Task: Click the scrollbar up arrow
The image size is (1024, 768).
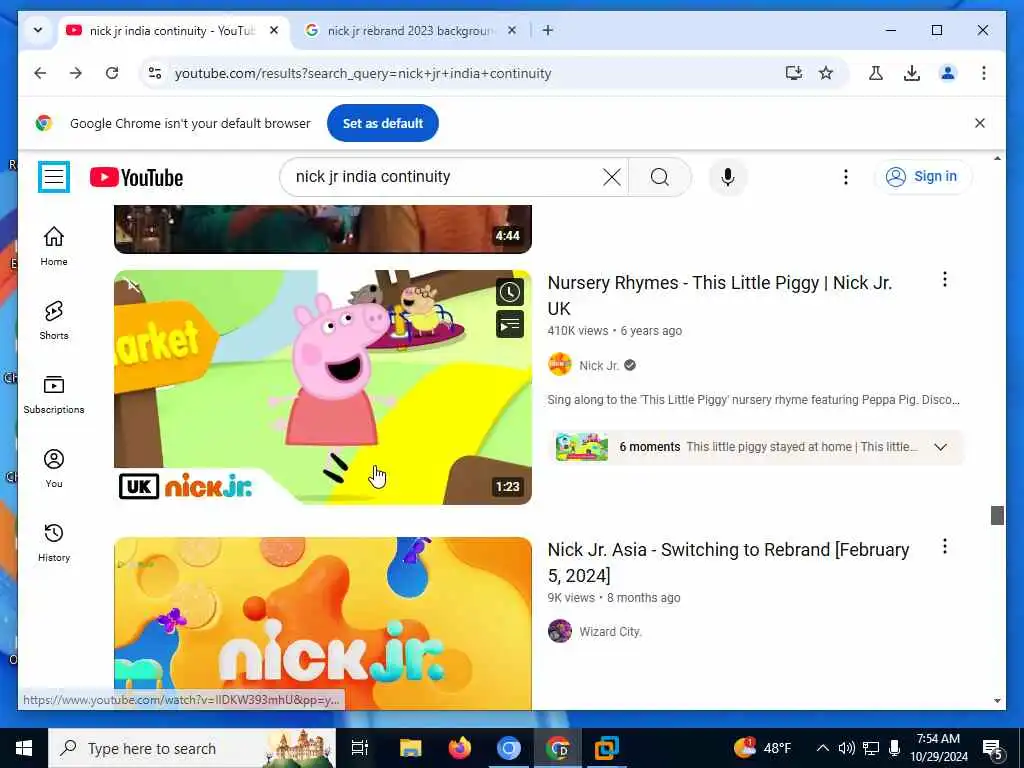Action: 997,159
